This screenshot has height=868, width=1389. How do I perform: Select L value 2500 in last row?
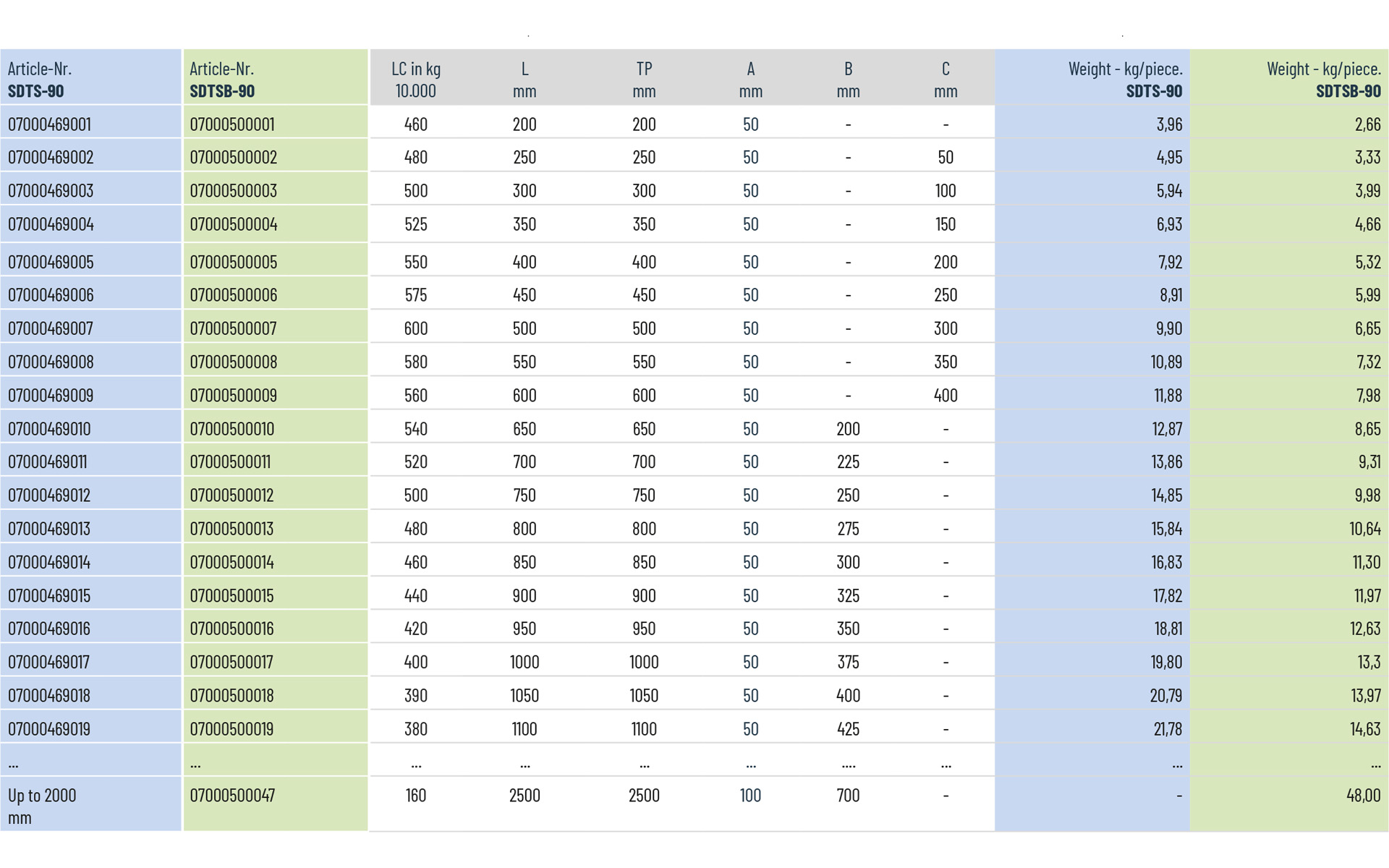[524, 796]
